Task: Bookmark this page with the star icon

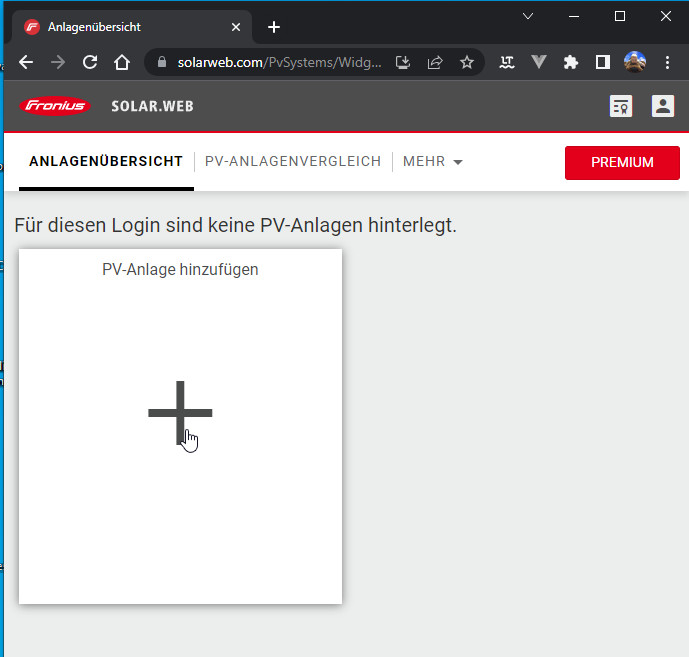Action: pyautogui.click(x=467, y=62)
